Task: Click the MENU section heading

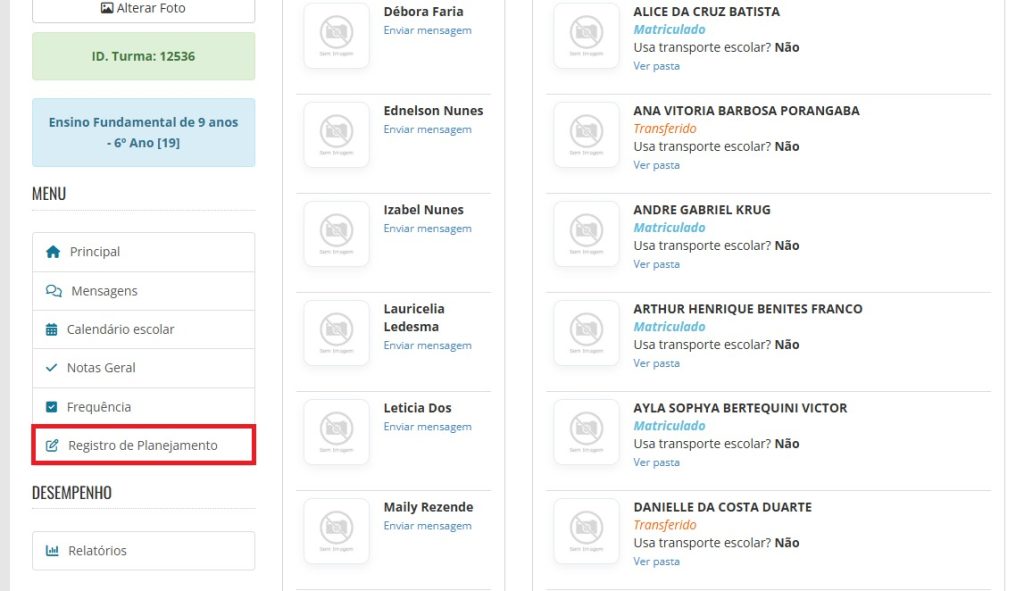Action: (49, 194)
